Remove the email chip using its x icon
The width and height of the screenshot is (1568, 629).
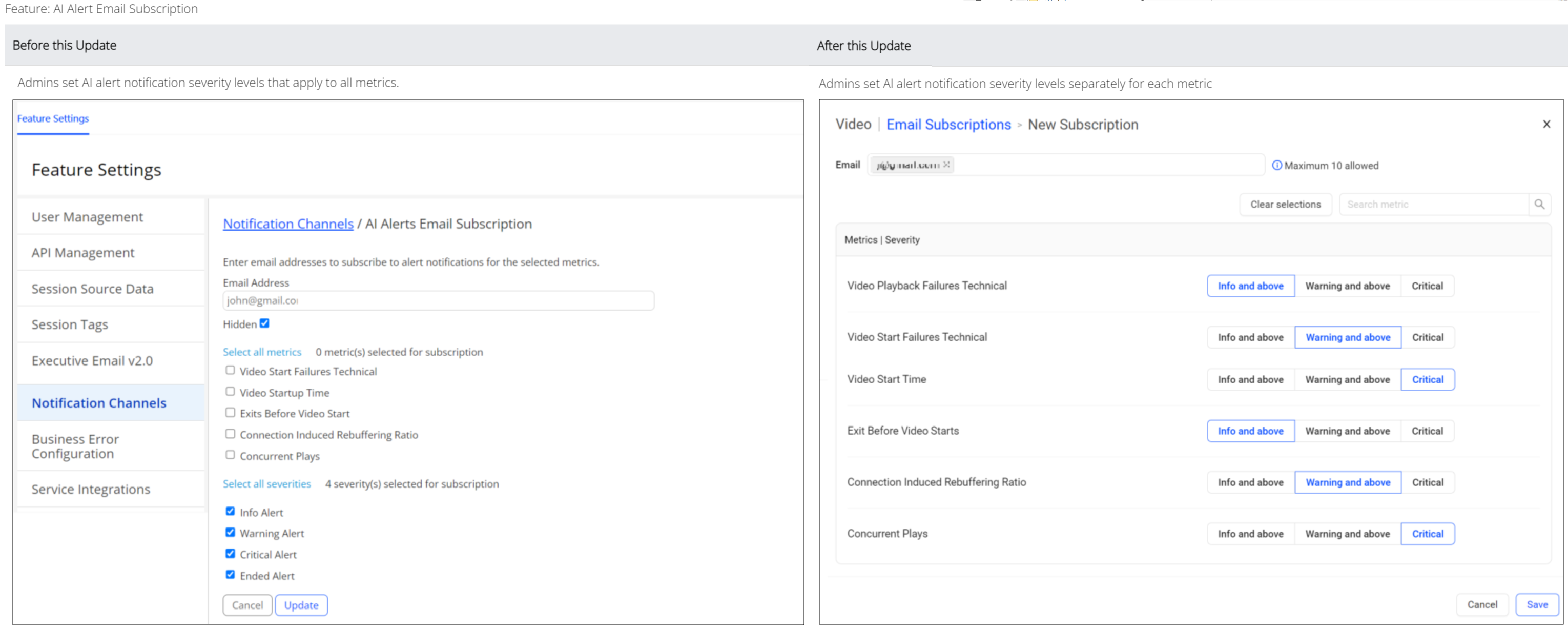pos(946,165)
